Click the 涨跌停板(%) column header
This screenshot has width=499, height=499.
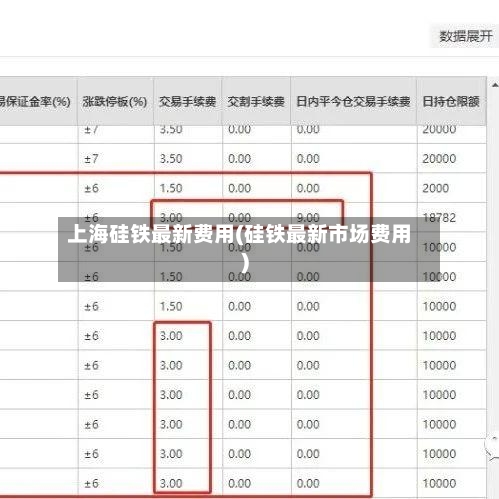click(115, 101)
